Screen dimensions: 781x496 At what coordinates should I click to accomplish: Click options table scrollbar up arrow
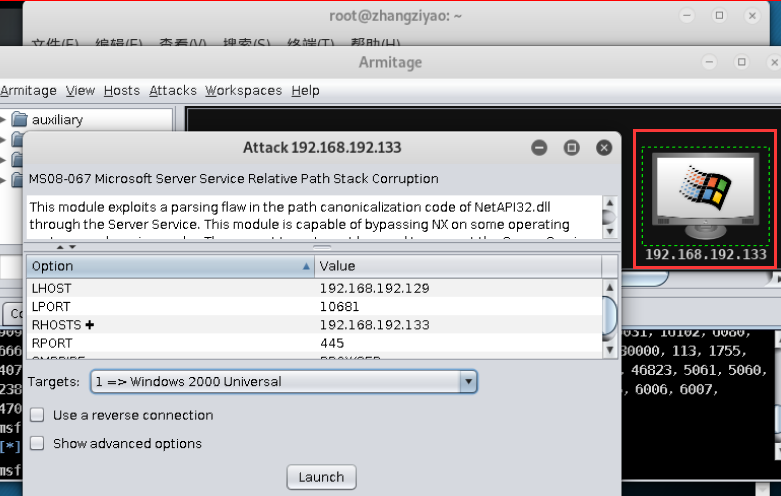pos(610,287)
